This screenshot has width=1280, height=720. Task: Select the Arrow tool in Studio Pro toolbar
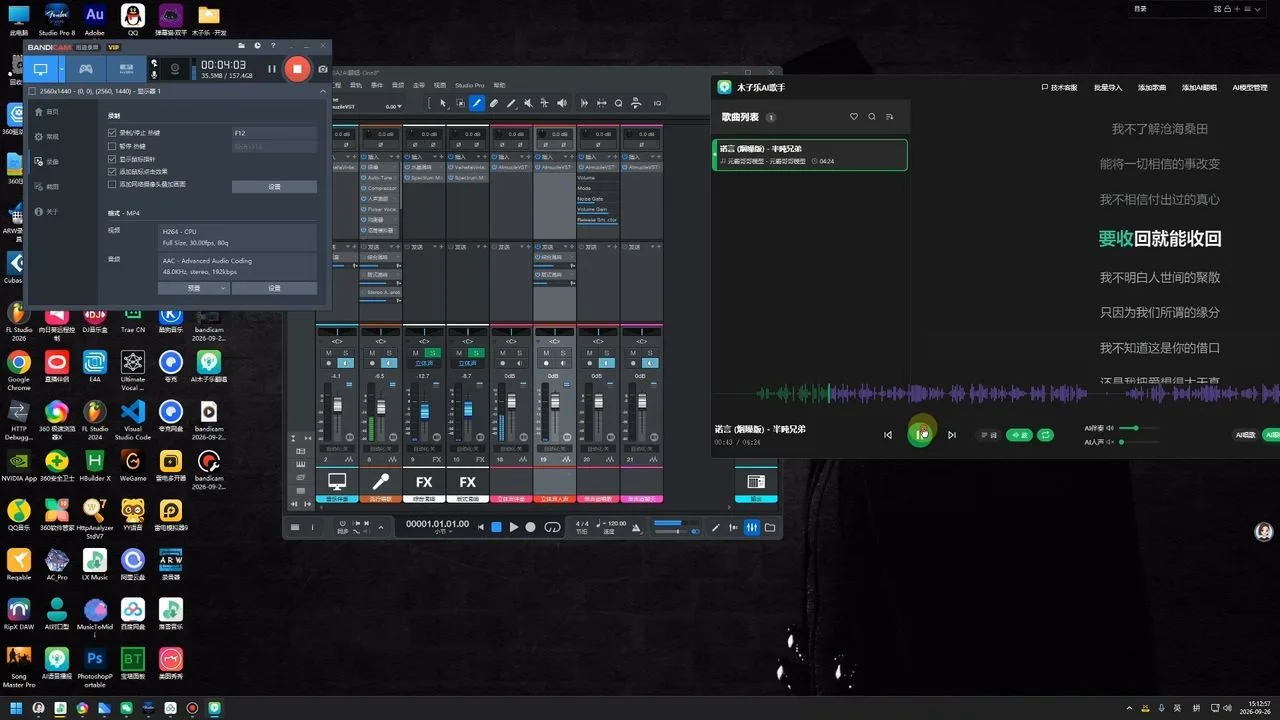(x=443, y=103)
